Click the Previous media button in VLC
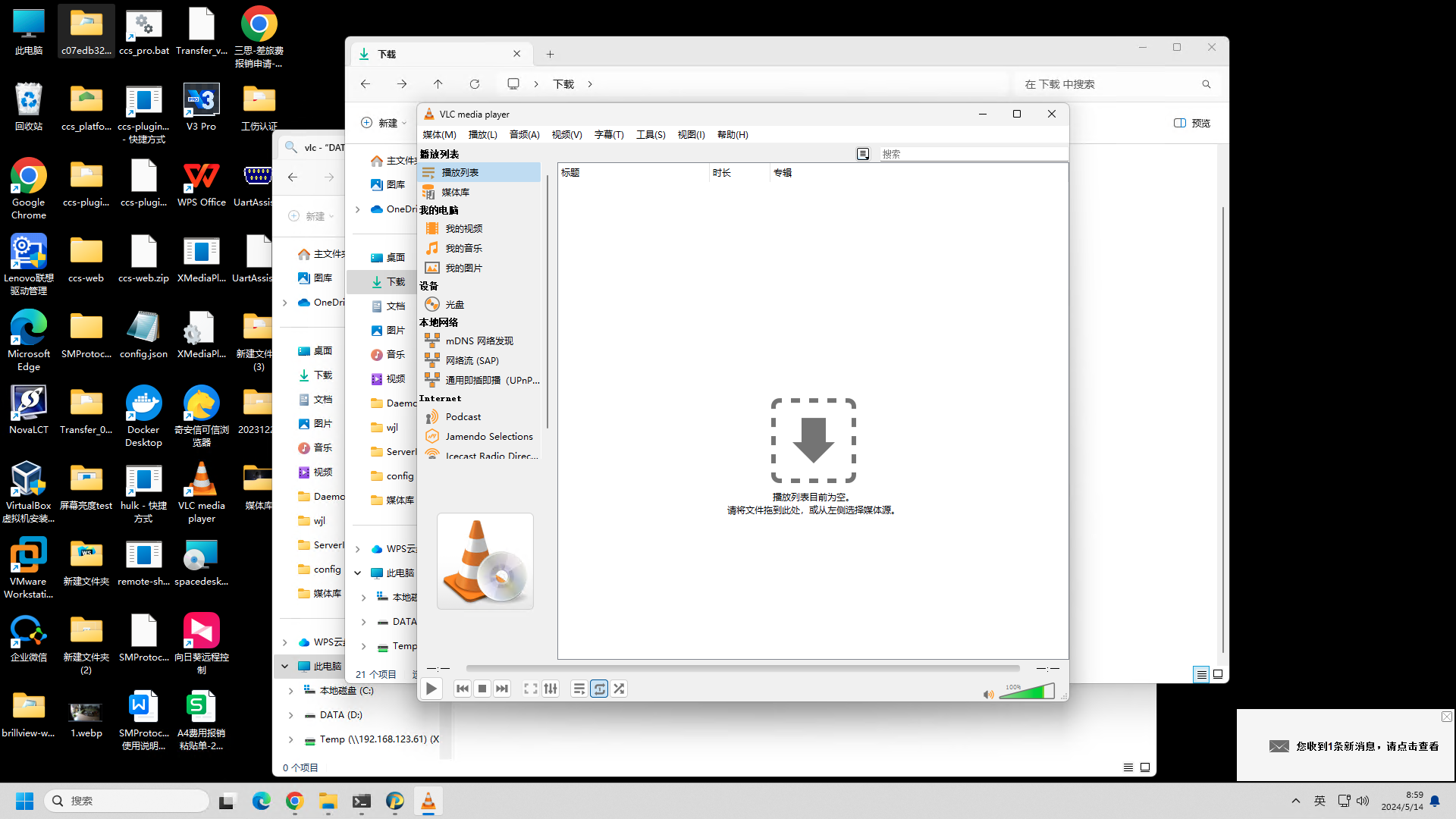The width and height of the screenshot is (1456, 819). [x=463, y=689]
